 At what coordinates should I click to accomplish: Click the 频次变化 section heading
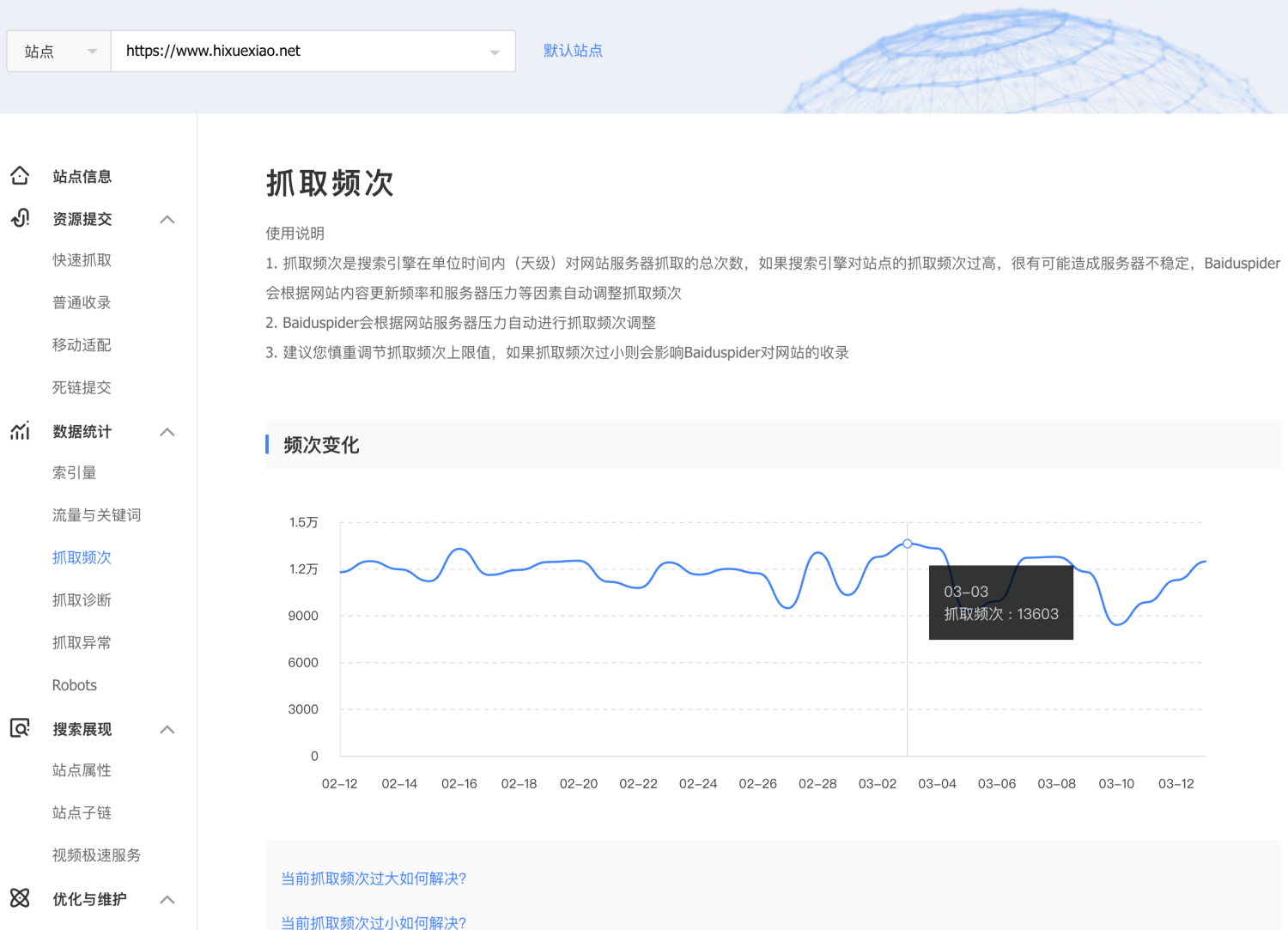pyautogui.click(x=321, y=445)
